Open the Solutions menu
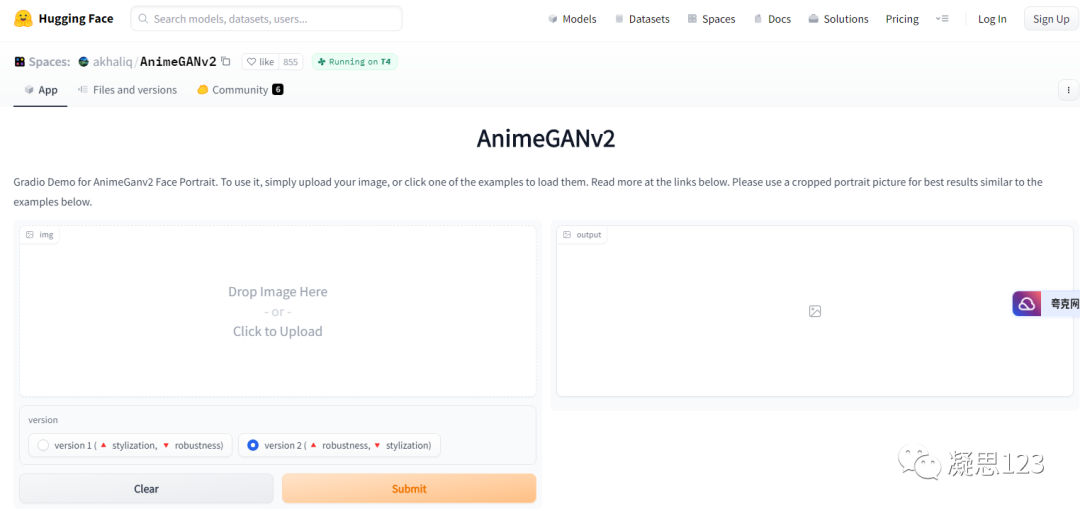This screenshot has width=1080, height=511. (x=838, y=19)
